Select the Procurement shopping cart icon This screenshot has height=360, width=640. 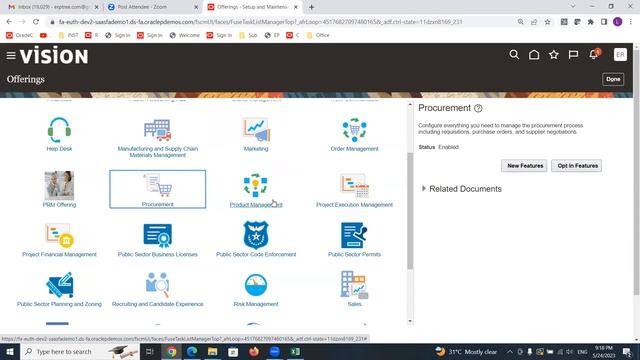point(158,184)
